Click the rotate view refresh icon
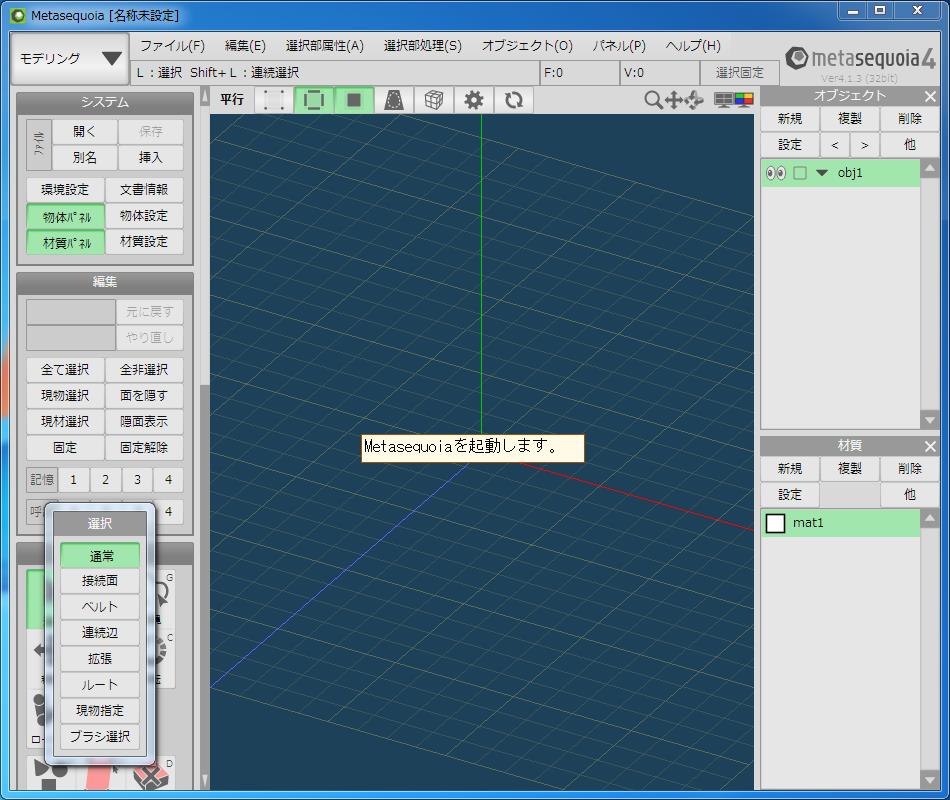This screenshot has height=800, width=950. tap(513, 99)
